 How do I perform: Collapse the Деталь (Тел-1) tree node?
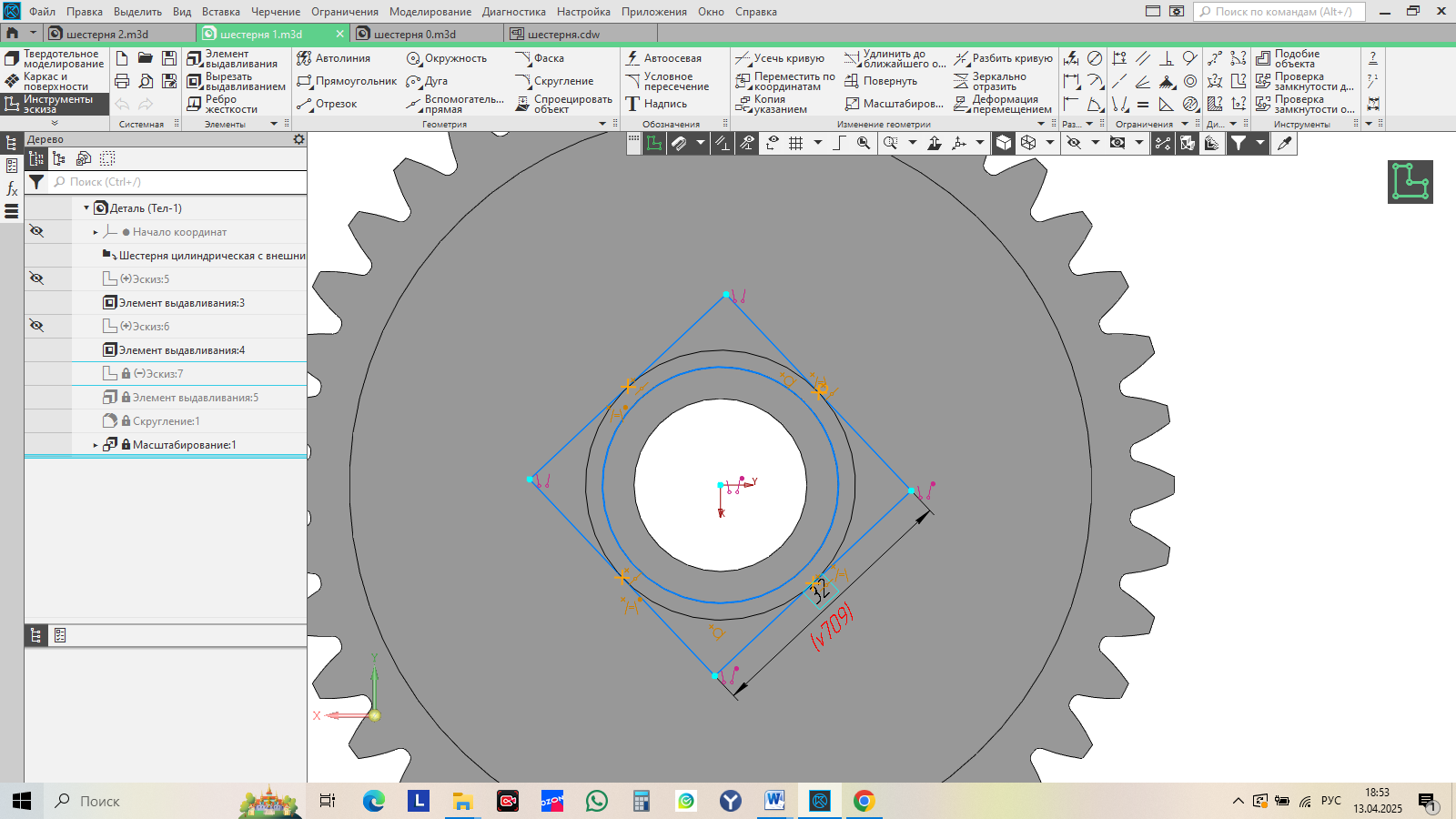tap(86, 207)
